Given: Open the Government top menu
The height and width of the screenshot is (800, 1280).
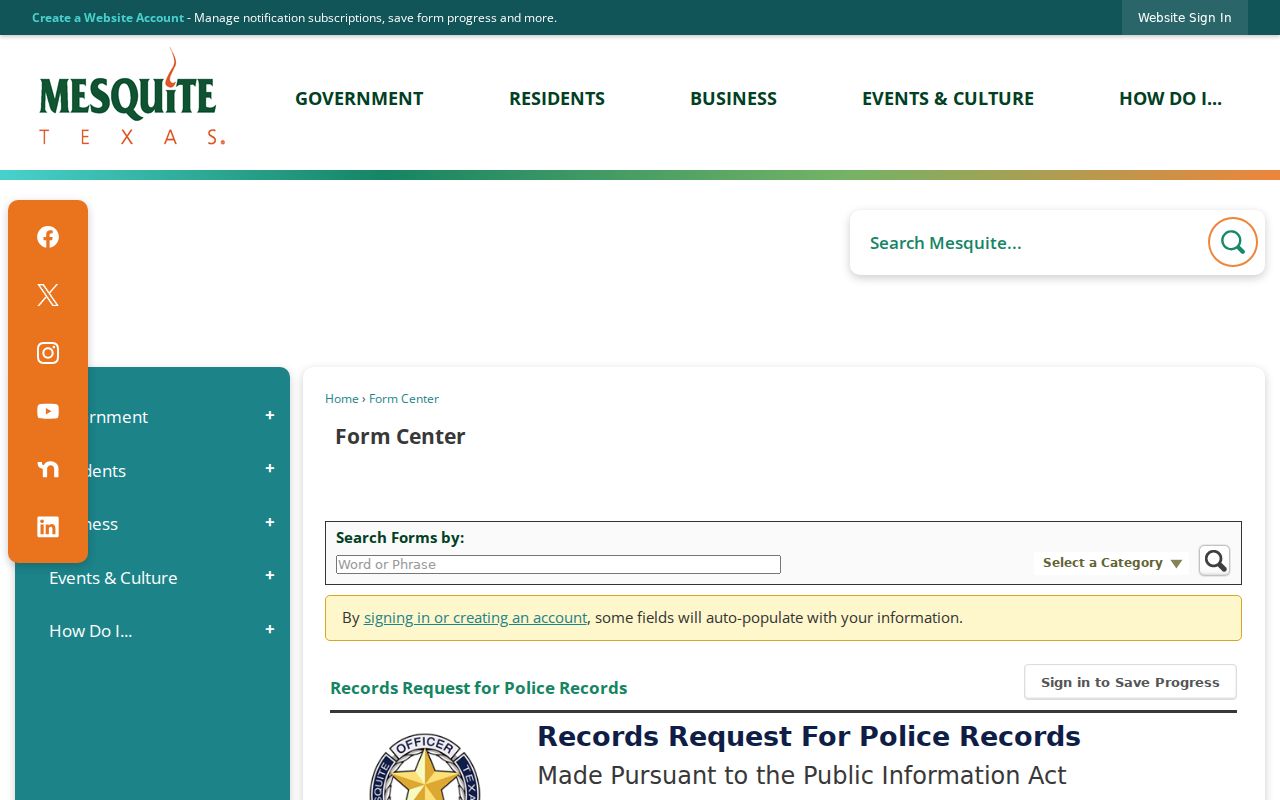Looking at the screenshot, I should (x=359, y=98).
